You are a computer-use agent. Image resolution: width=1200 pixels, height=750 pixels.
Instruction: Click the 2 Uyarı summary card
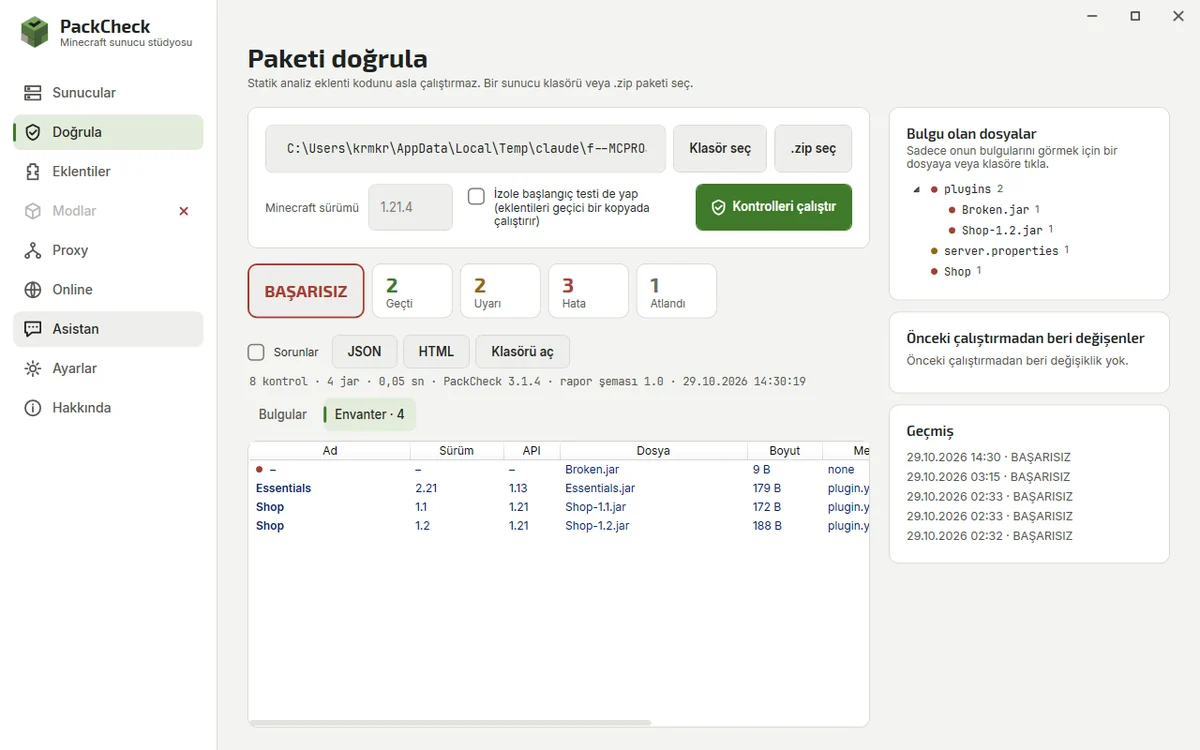500,292
